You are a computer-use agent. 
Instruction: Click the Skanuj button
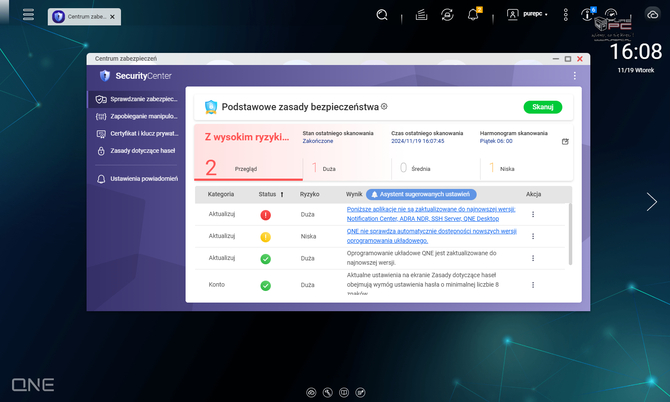pos(543,107)
